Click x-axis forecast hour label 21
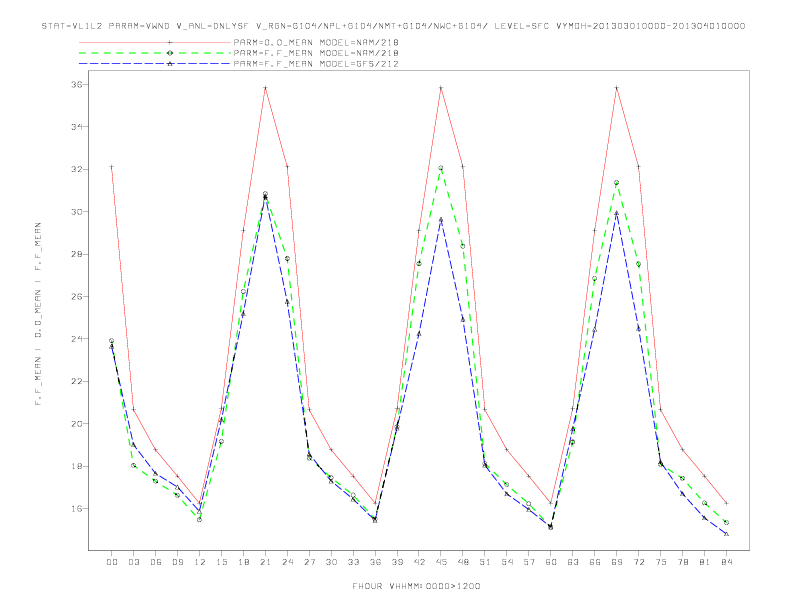The image size is (792, 612). (x=265, y=562)
